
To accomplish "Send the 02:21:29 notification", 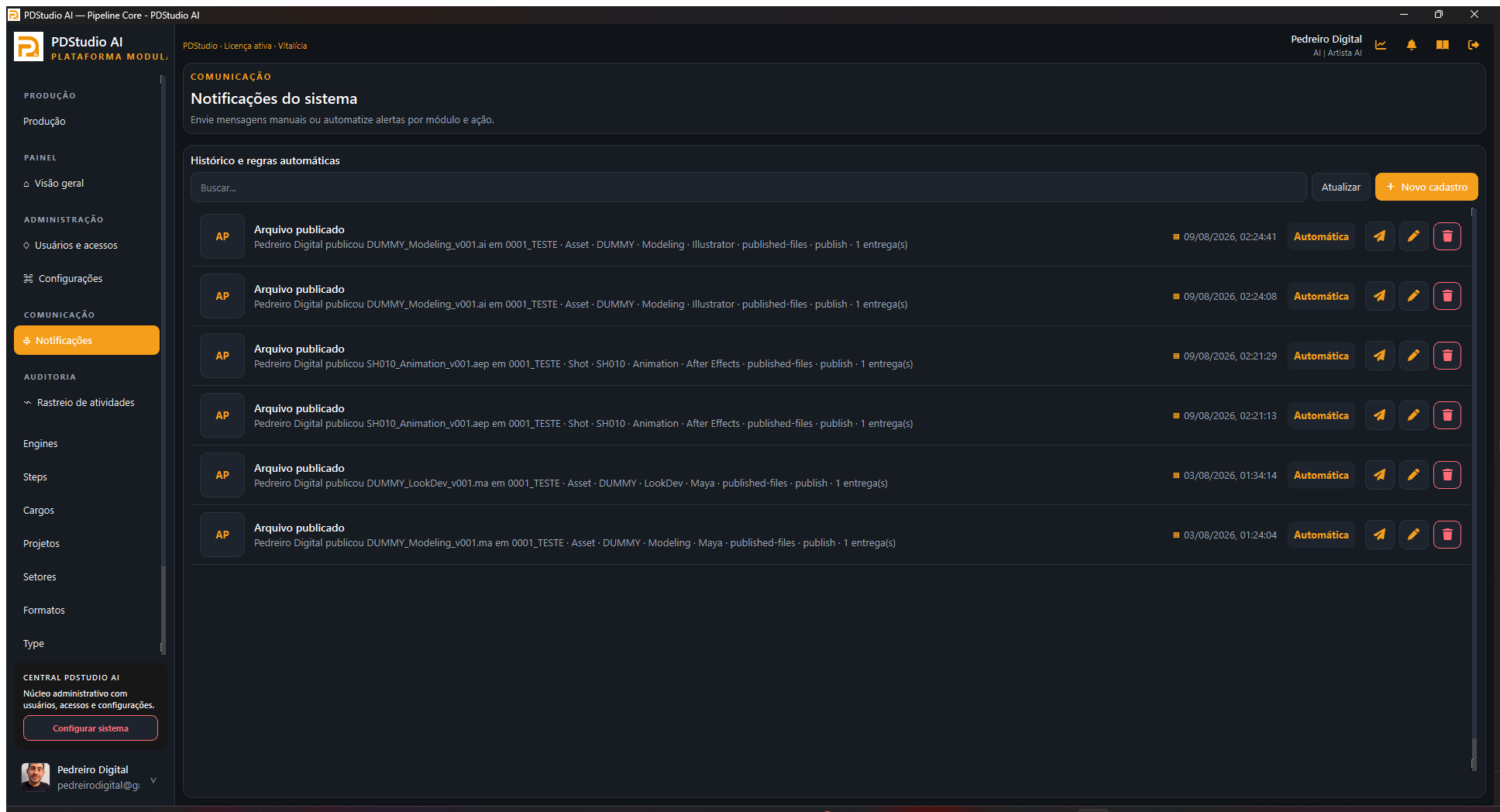I will coord(1380,356).
